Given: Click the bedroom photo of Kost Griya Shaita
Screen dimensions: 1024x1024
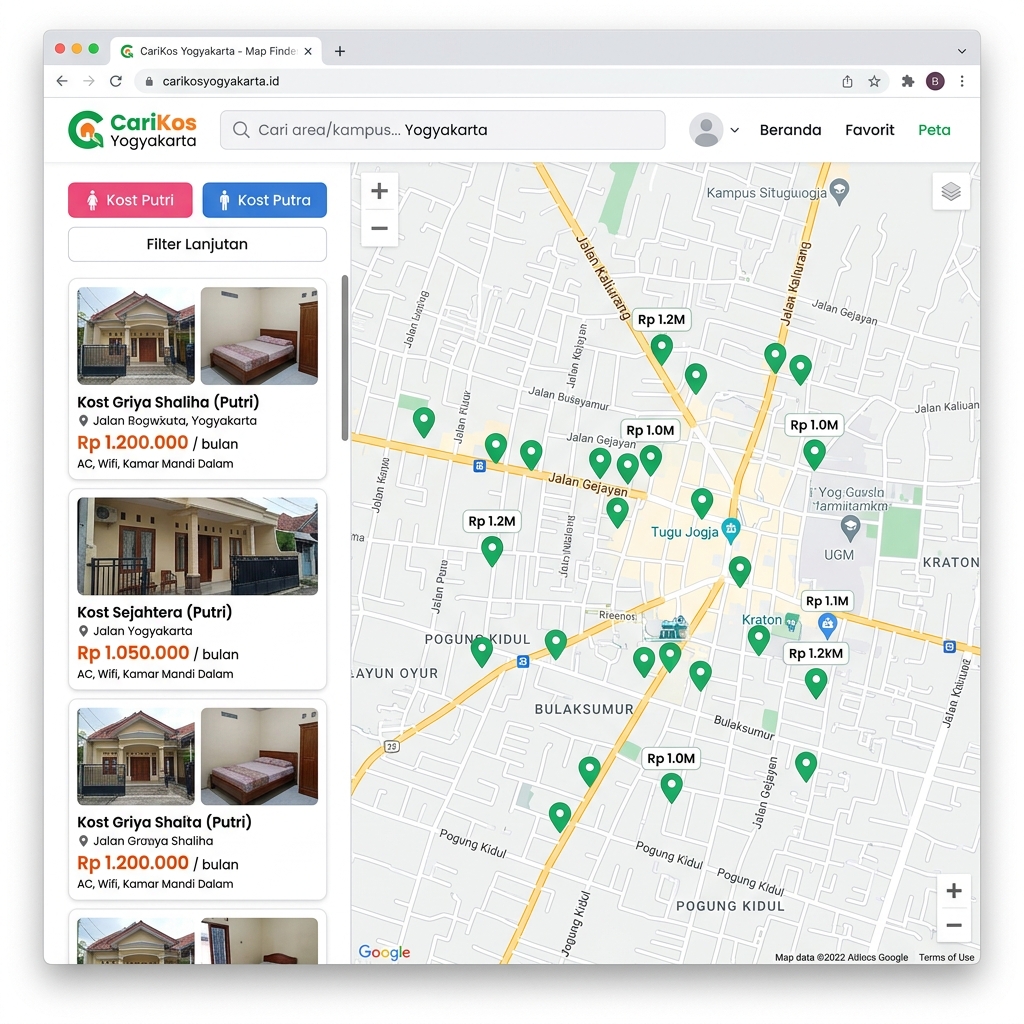Looking at the screenshot, I should point(259,756).
